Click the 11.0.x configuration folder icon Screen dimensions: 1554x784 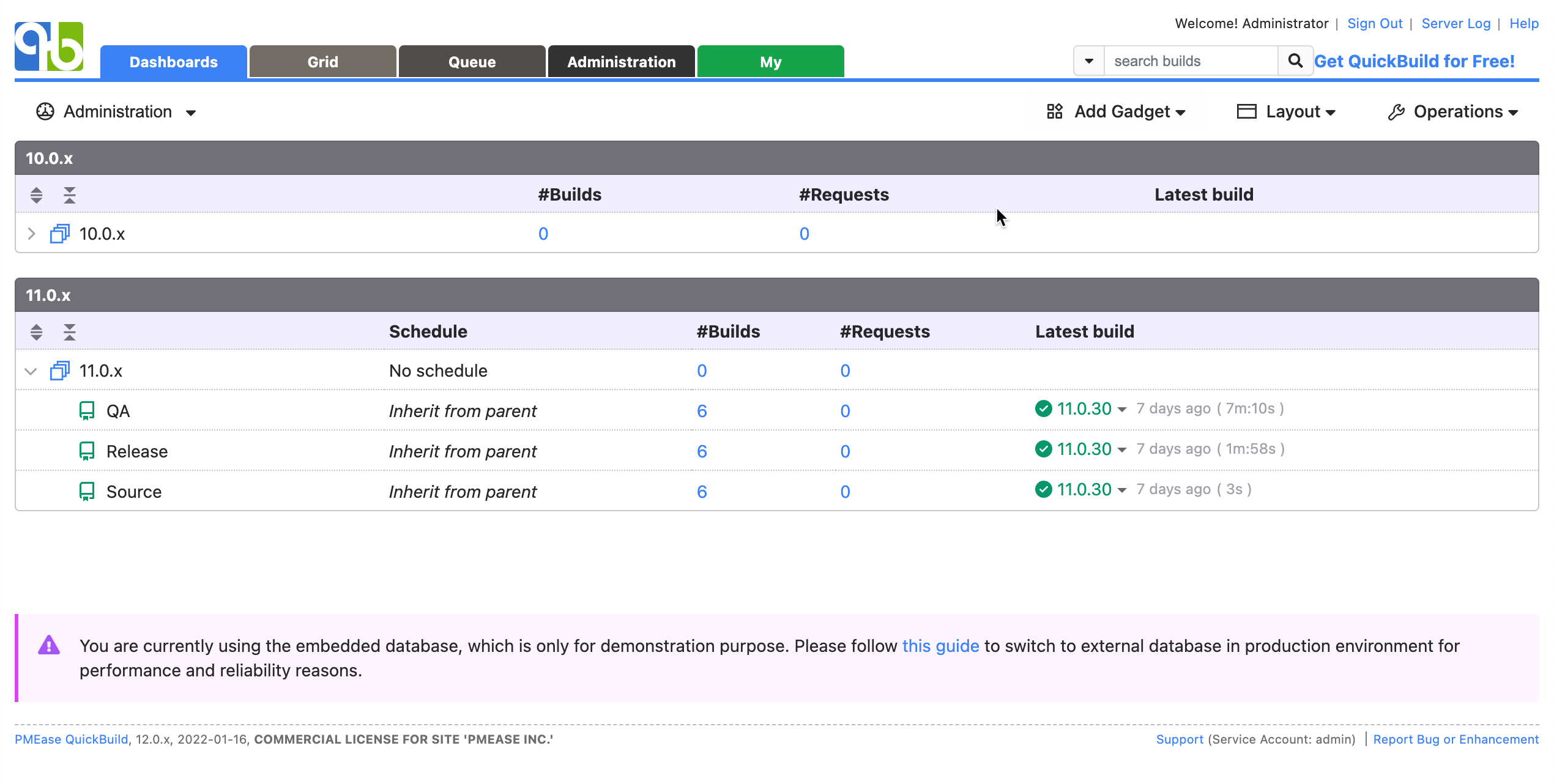click(60, 371)
